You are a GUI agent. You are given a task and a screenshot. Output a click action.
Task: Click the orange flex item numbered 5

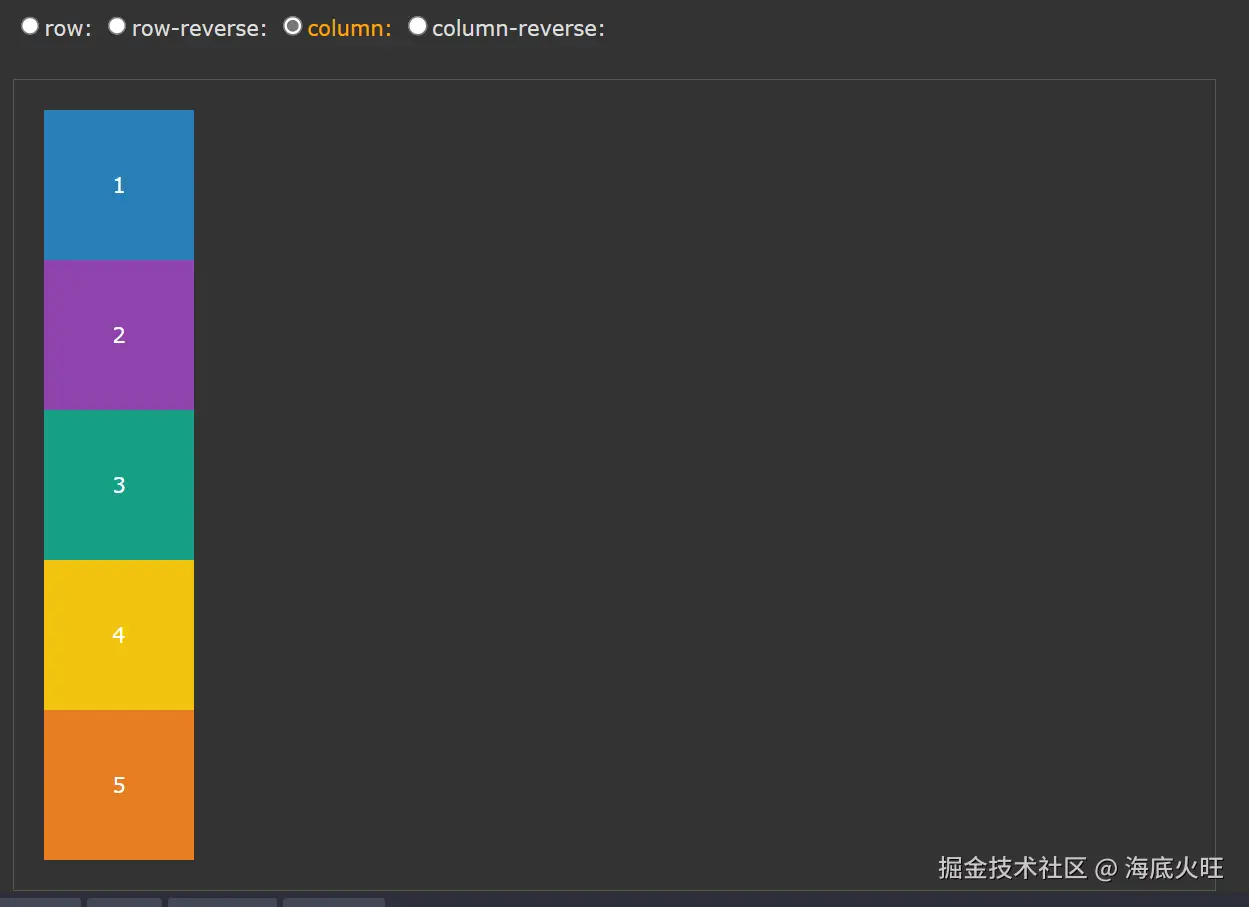[x=118, y=785]
